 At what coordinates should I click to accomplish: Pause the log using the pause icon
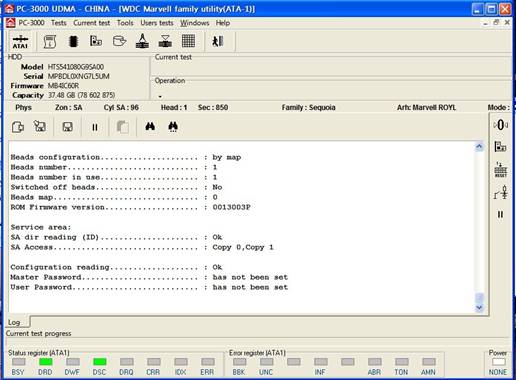[95, 127]
